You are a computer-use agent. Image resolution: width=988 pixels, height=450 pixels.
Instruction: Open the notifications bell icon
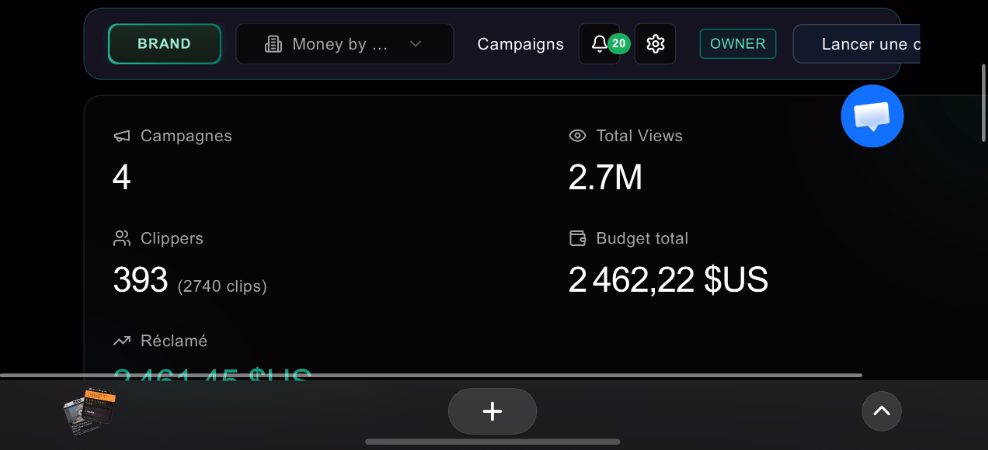point(599,44)
